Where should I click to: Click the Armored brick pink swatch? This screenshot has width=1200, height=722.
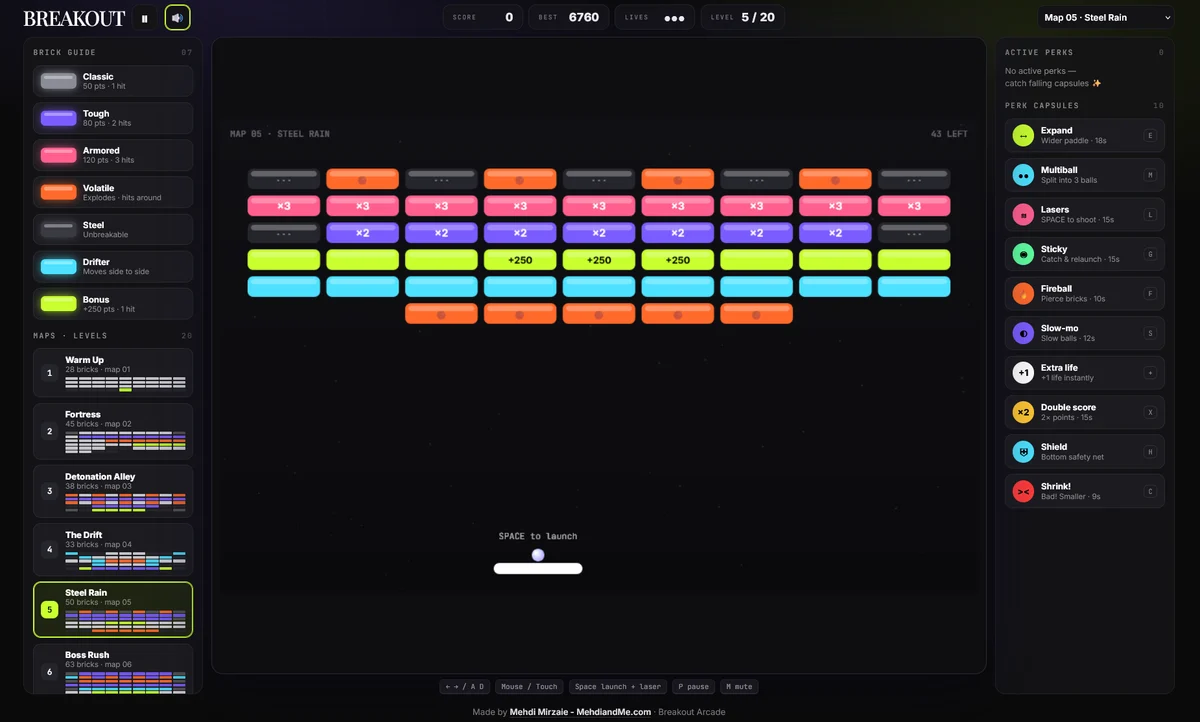point(58,155)
